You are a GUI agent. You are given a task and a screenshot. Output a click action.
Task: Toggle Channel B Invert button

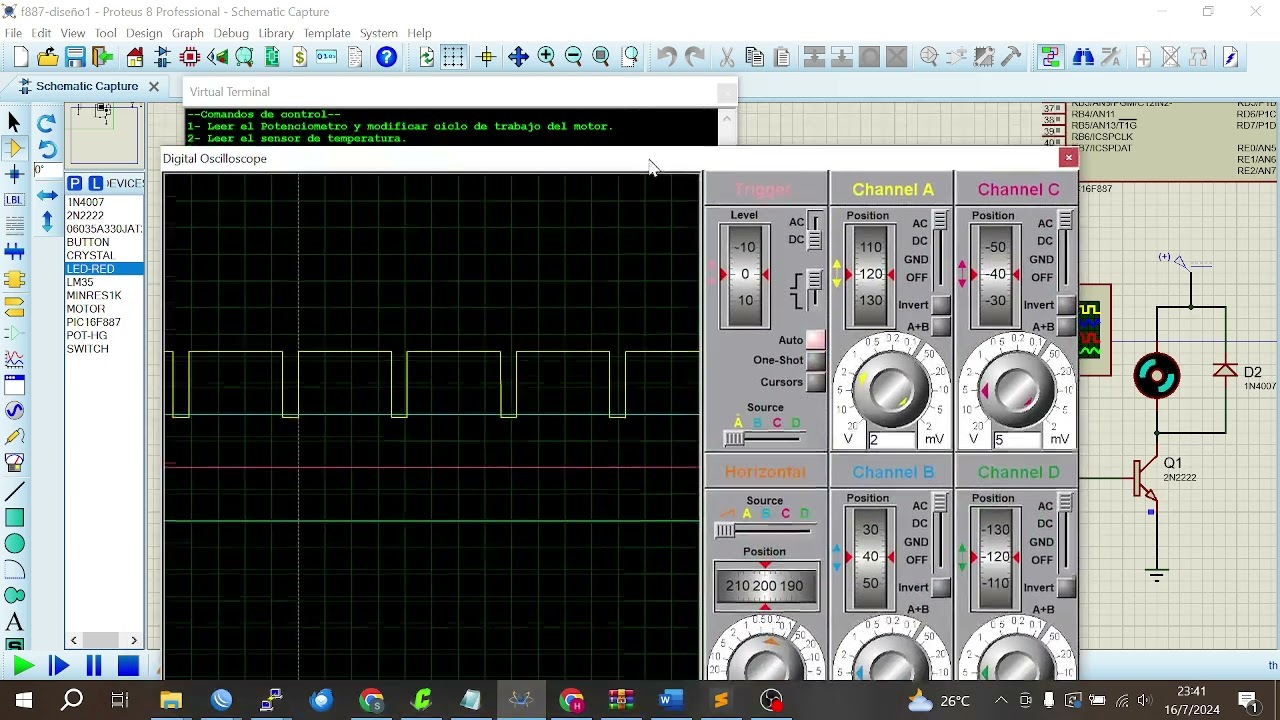(941, 588)
